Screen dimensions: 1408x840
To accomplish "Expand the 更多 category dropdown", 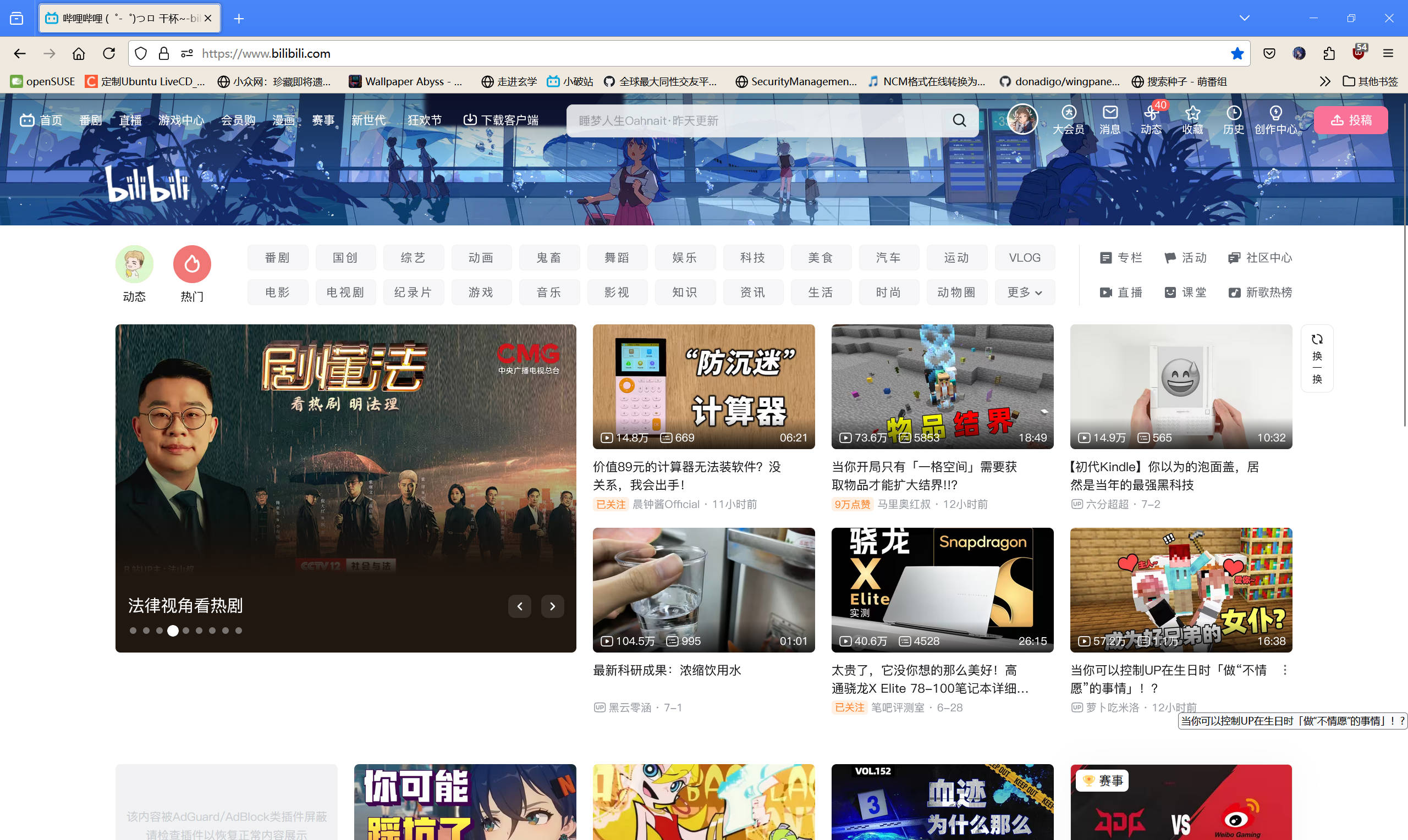I will (1024, 292).
